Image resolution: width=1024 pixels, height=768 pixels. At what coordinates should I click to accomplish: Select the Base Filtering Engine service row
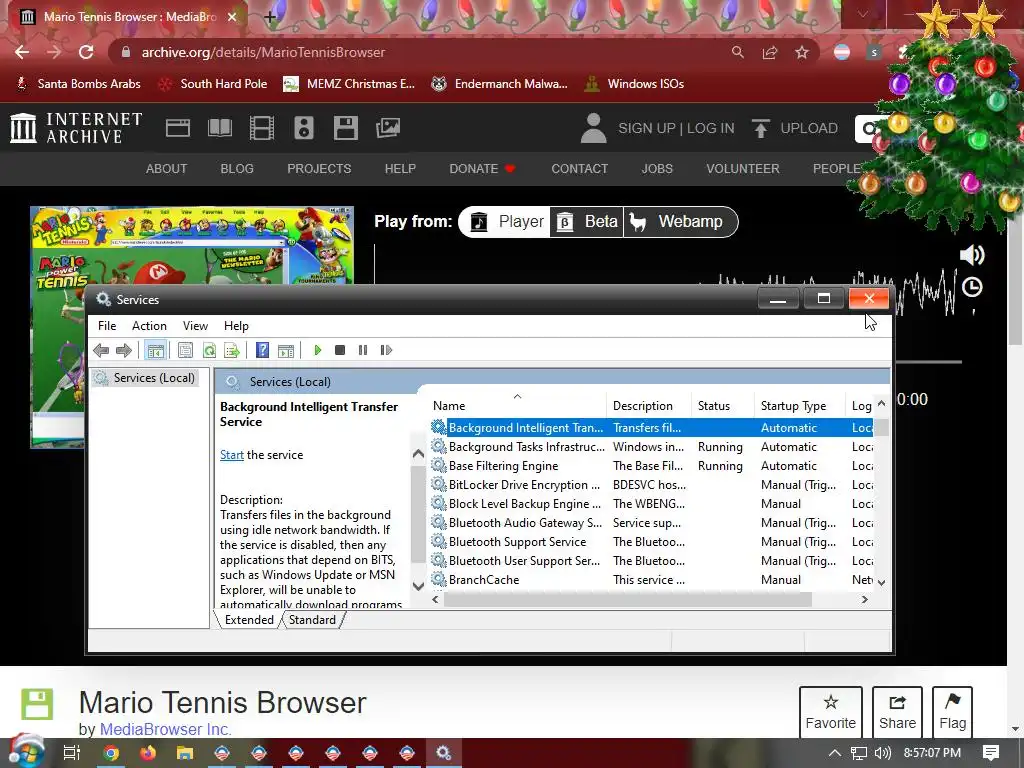(651, 466)
